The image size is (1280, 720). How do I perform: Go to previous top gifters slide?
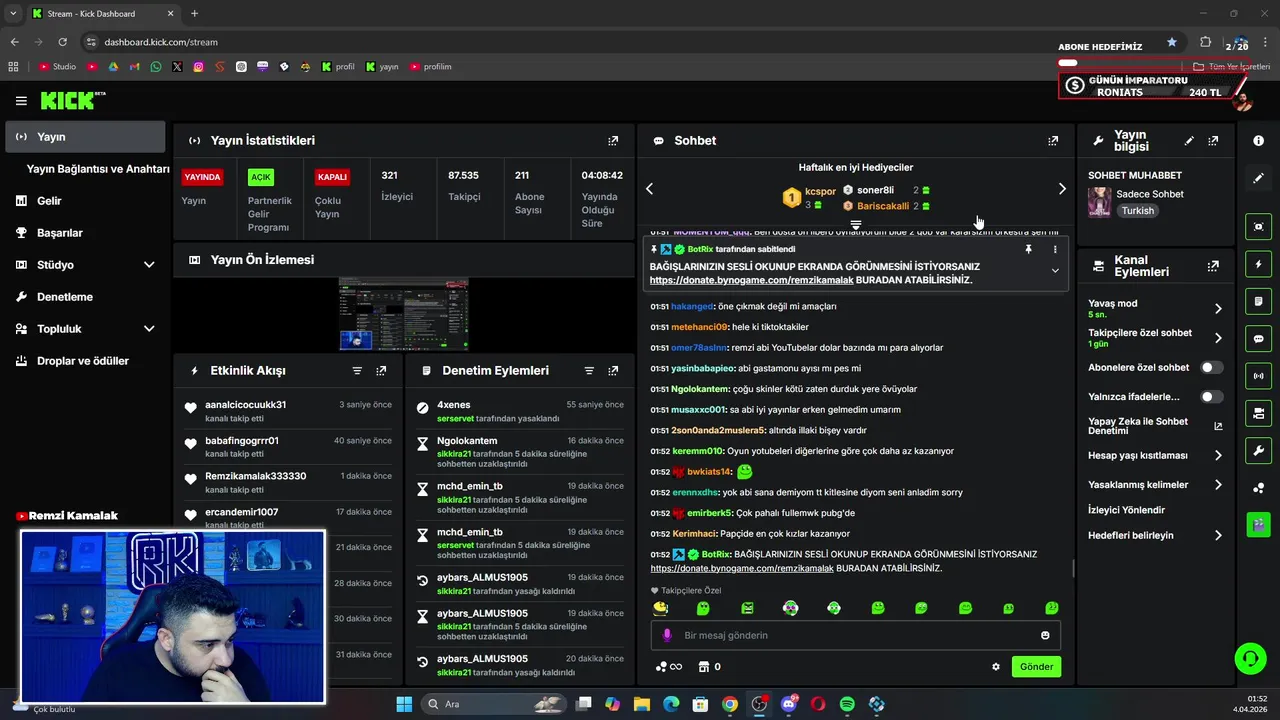point(649,189)
